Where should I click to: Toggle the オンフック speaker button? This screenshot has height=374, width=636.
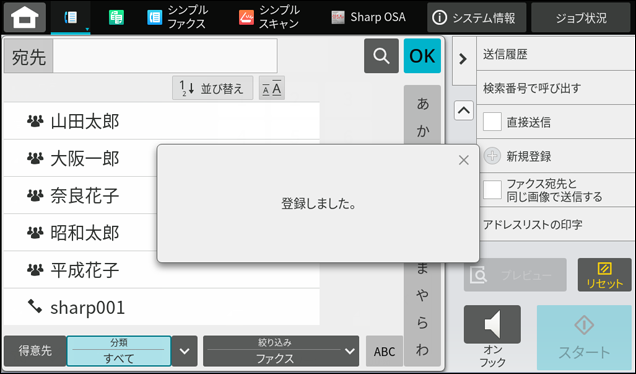tap(492, 325)
